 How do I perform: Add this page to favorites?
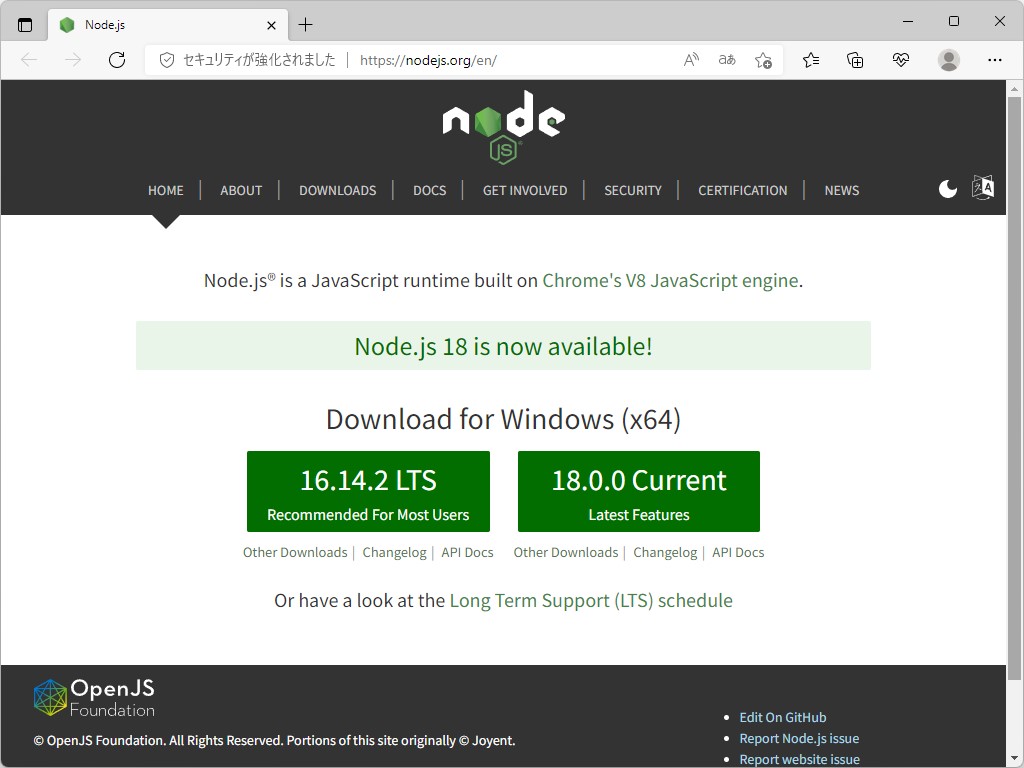(x=763, y=60)
